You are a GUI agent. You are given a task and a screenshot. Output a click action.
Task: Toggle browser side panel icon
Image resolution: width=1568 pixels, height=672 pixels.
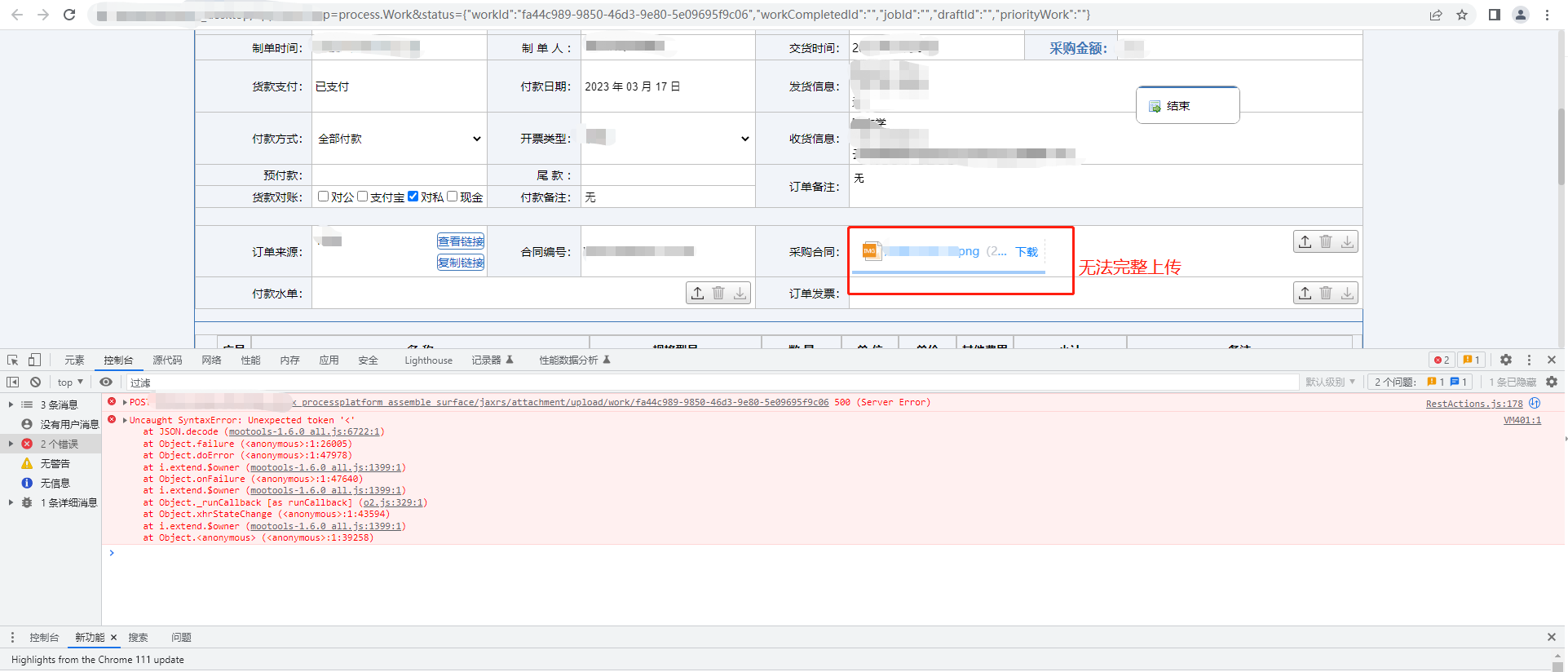click(x=1495, y=15)
